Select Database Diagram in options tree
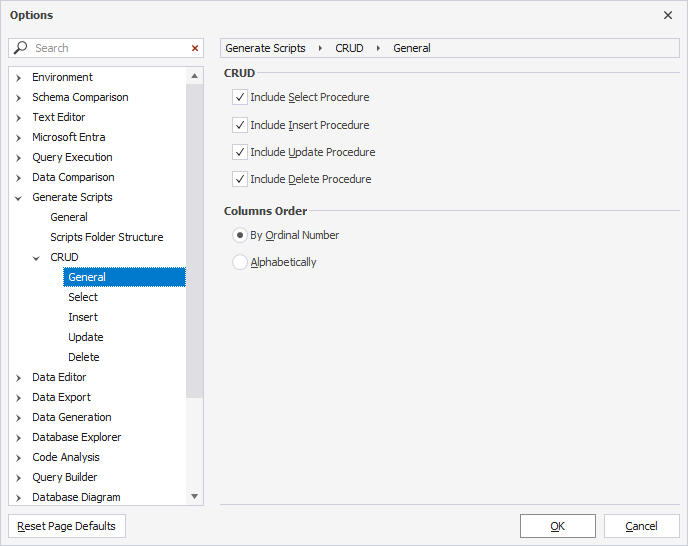This screenshot has height=546, width=688. 76,497
